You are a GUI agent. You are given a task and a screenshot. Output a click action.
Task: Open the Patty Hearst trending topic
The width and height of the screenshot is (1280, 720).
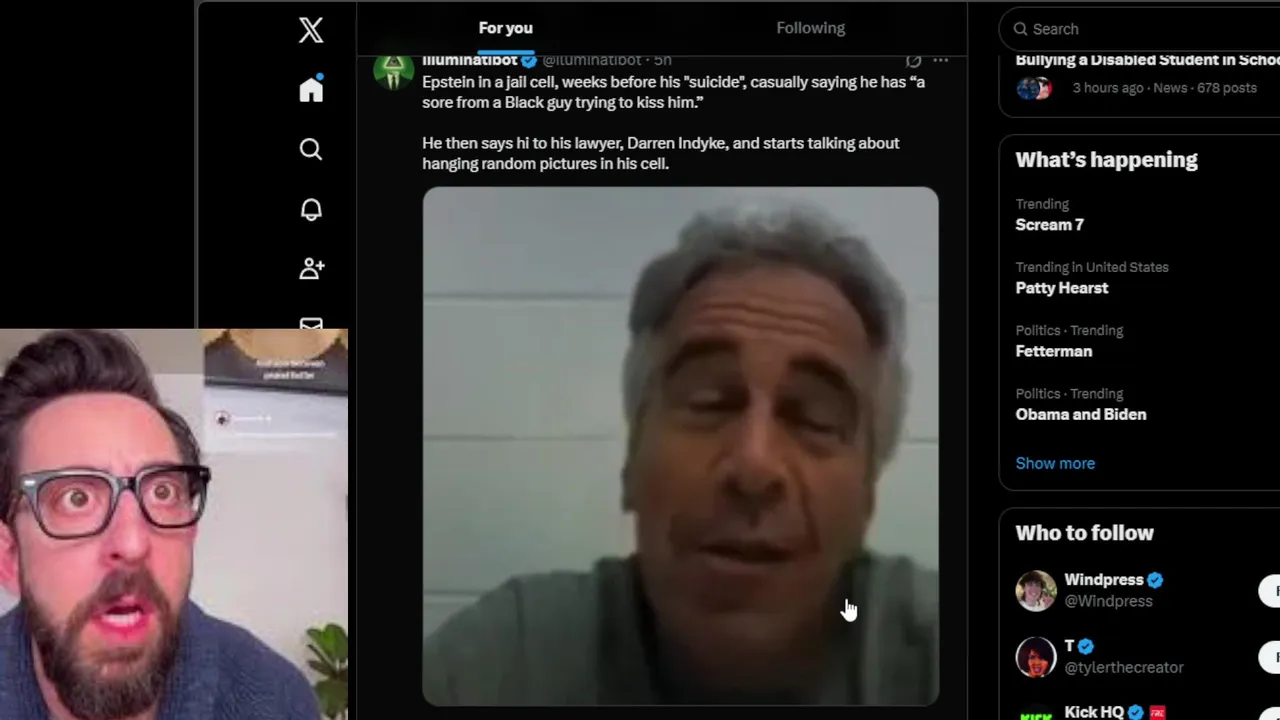tap(1139, 278)
